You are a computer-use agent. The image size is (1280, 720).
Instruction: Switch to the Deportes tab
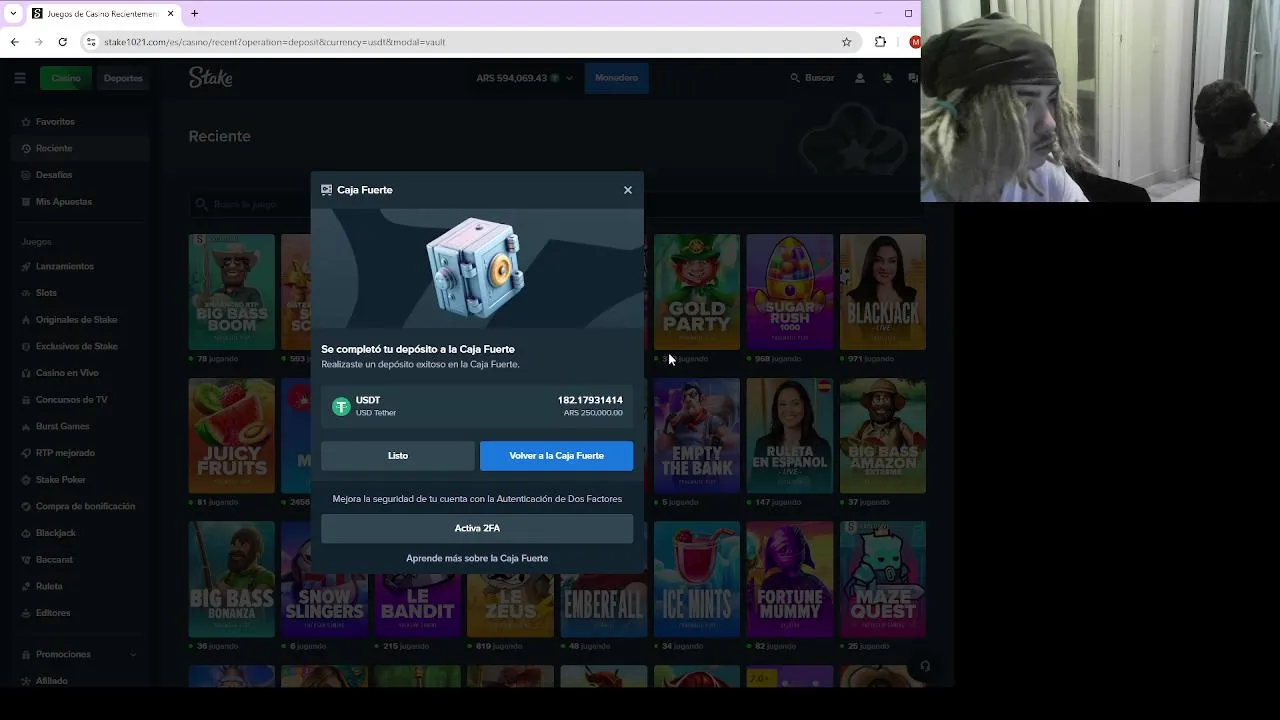click(123, 78)
